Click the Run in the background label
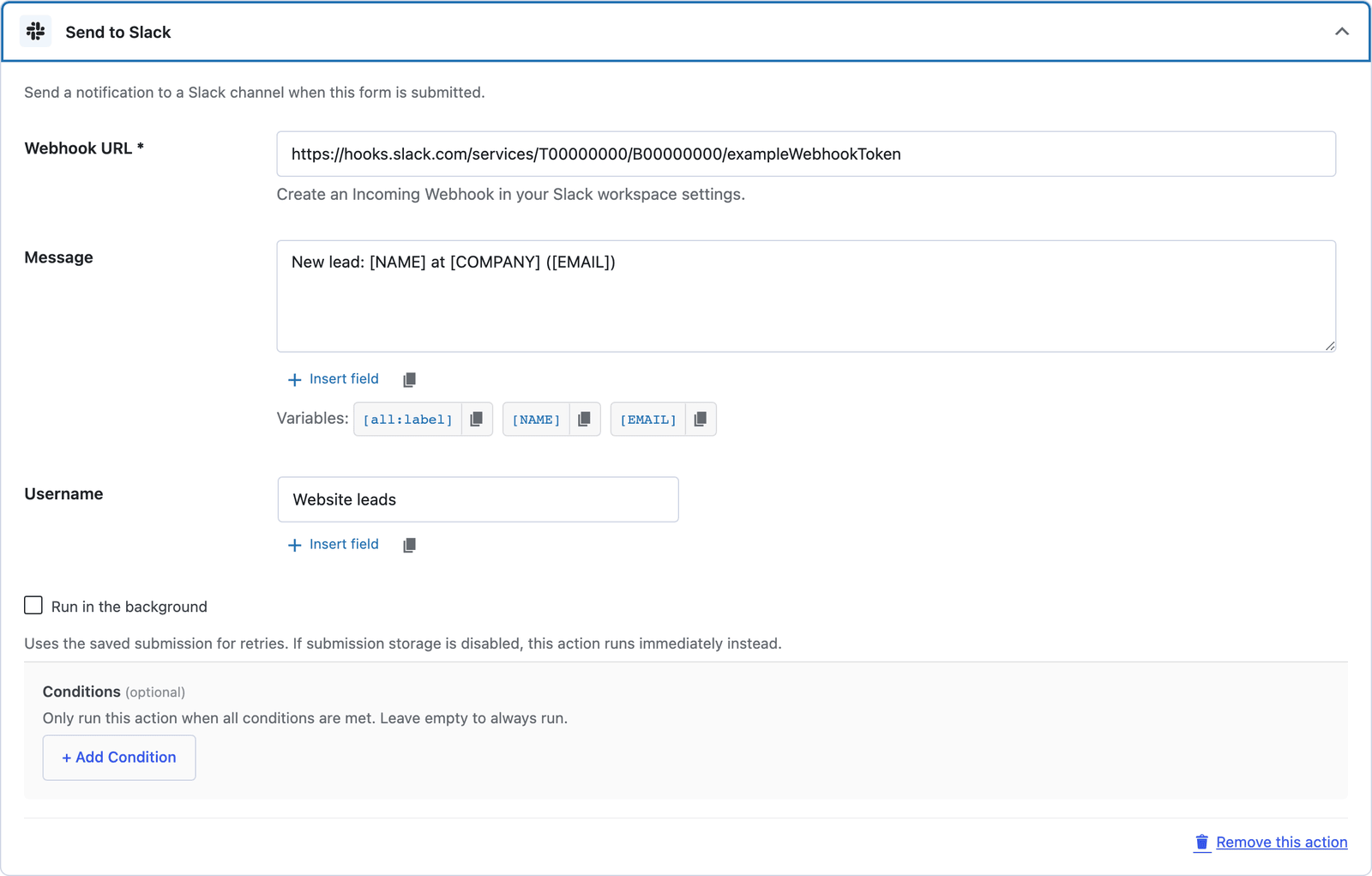1372x876 pixels. pos(129,607)
